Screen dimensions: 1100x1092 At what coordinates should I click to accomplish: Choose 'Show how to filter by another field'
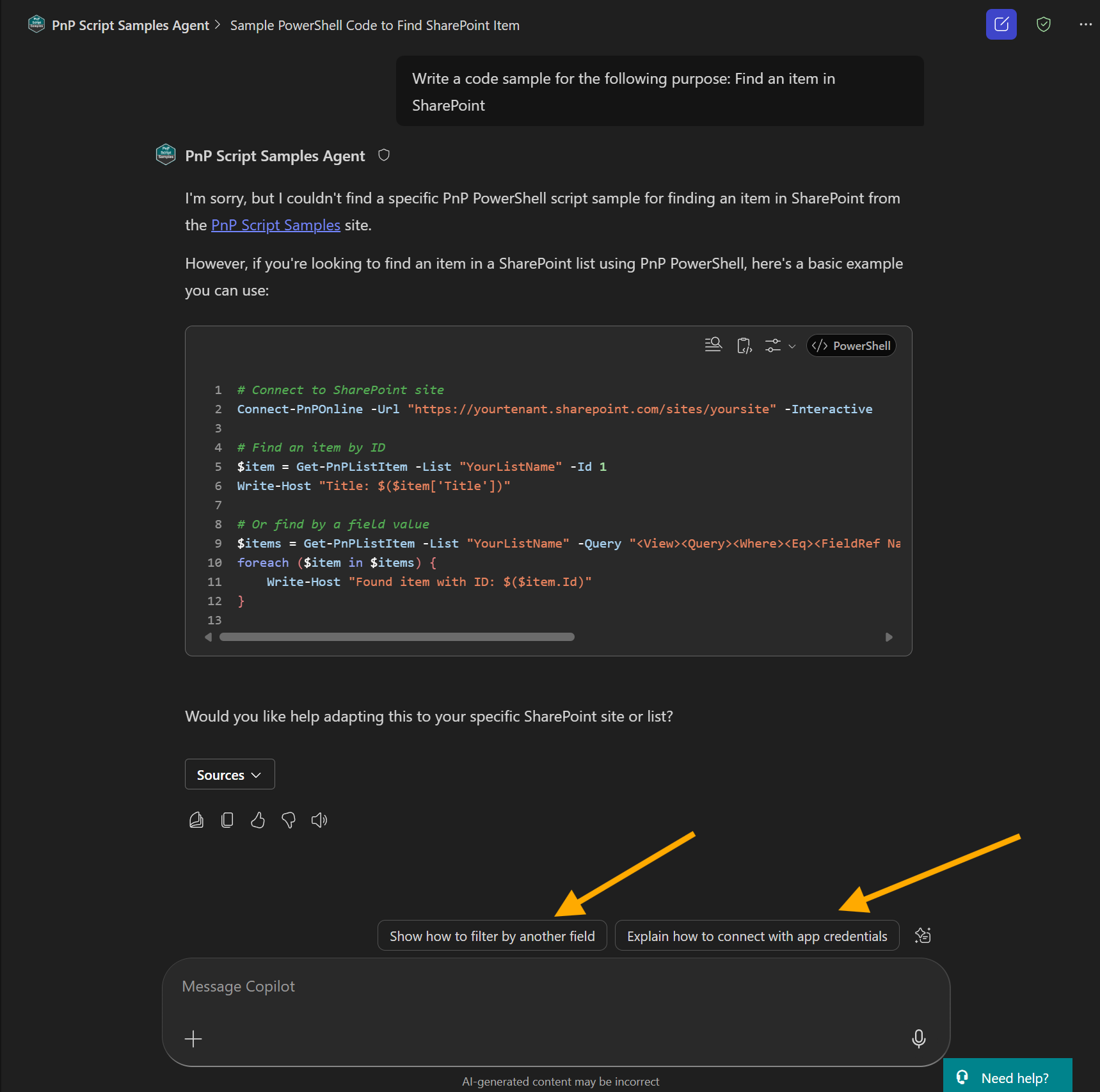491,935
